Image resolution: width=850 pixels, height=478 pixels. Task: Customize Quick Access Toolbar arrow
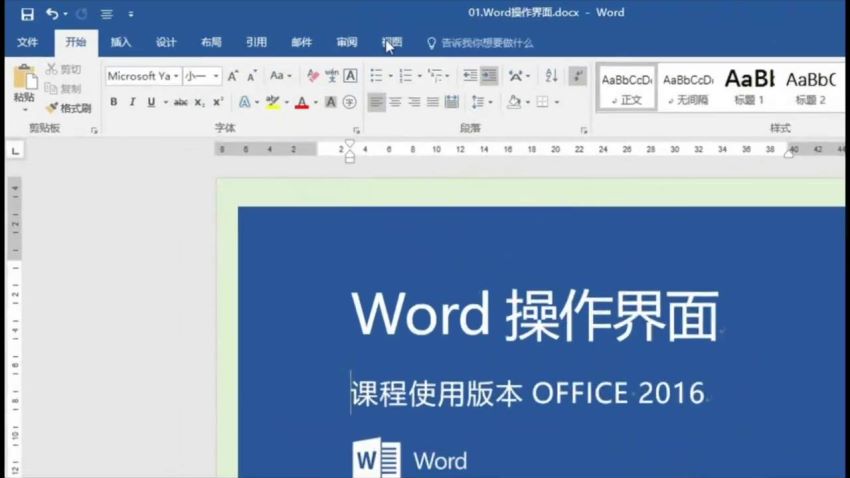[131, 14]
